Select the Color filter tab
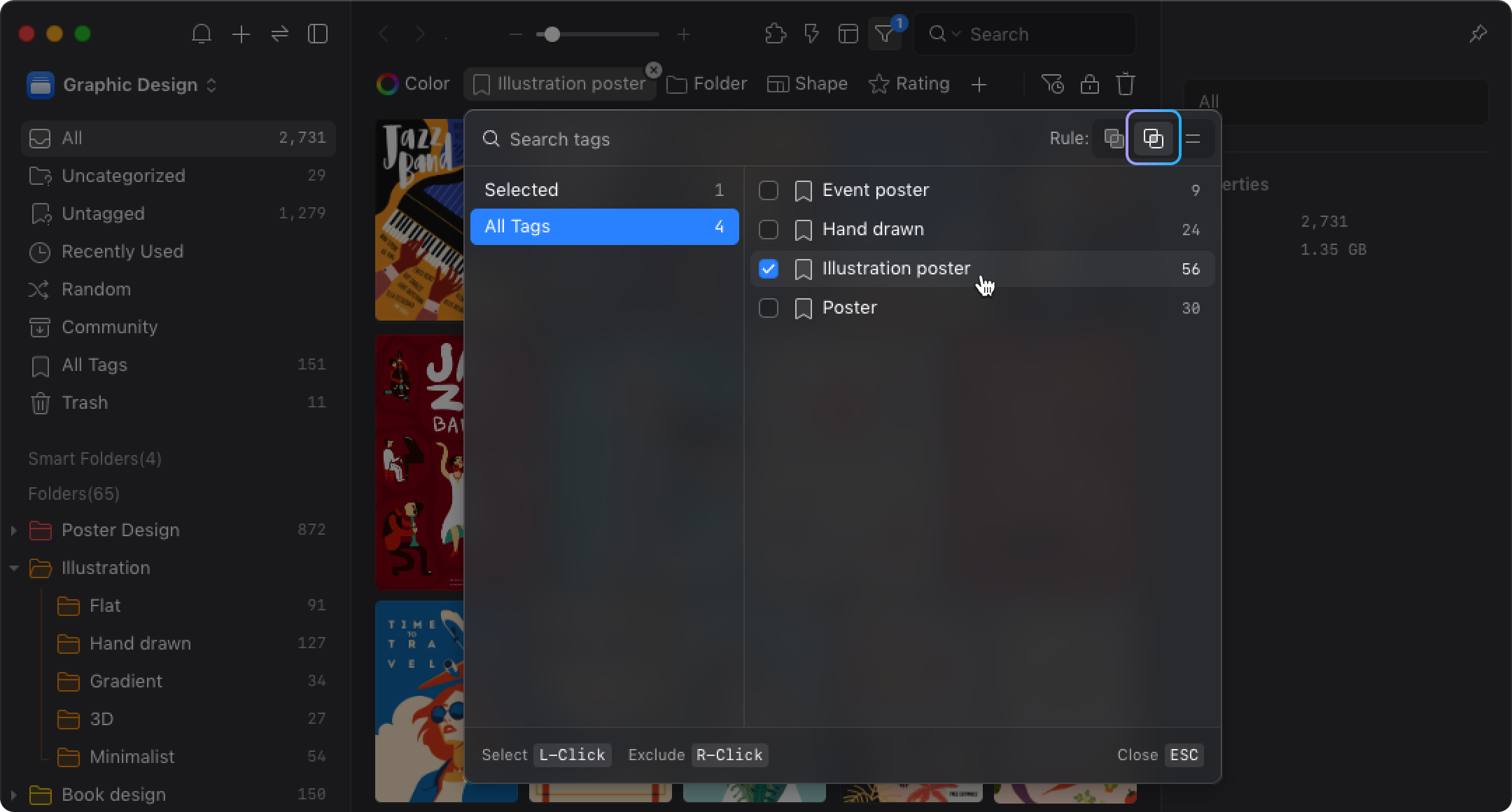This screenshot has width=1512, height=812. tap(414, 84)
